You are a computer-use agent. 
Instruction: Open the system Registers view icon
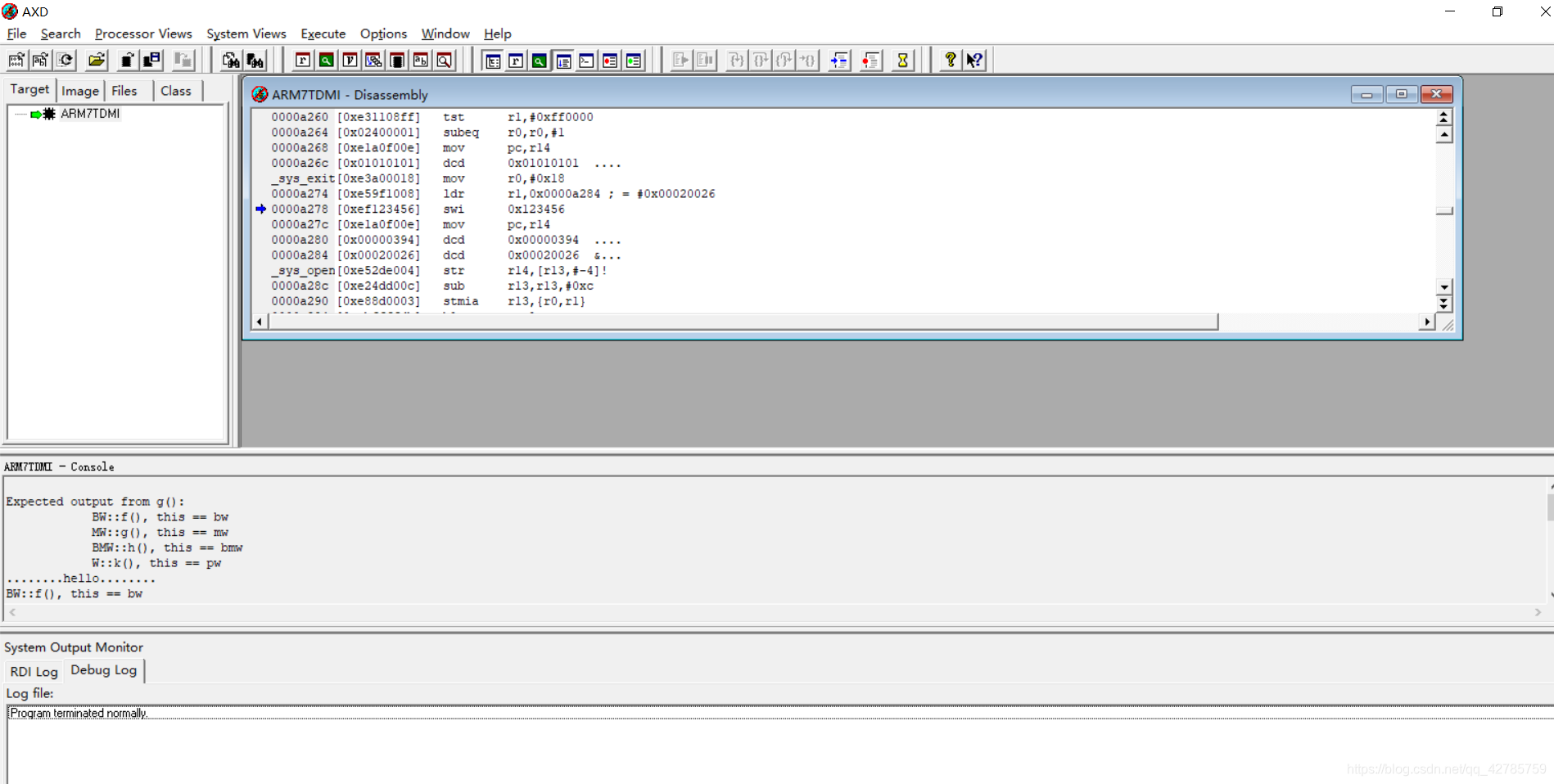tap(517, 61)
